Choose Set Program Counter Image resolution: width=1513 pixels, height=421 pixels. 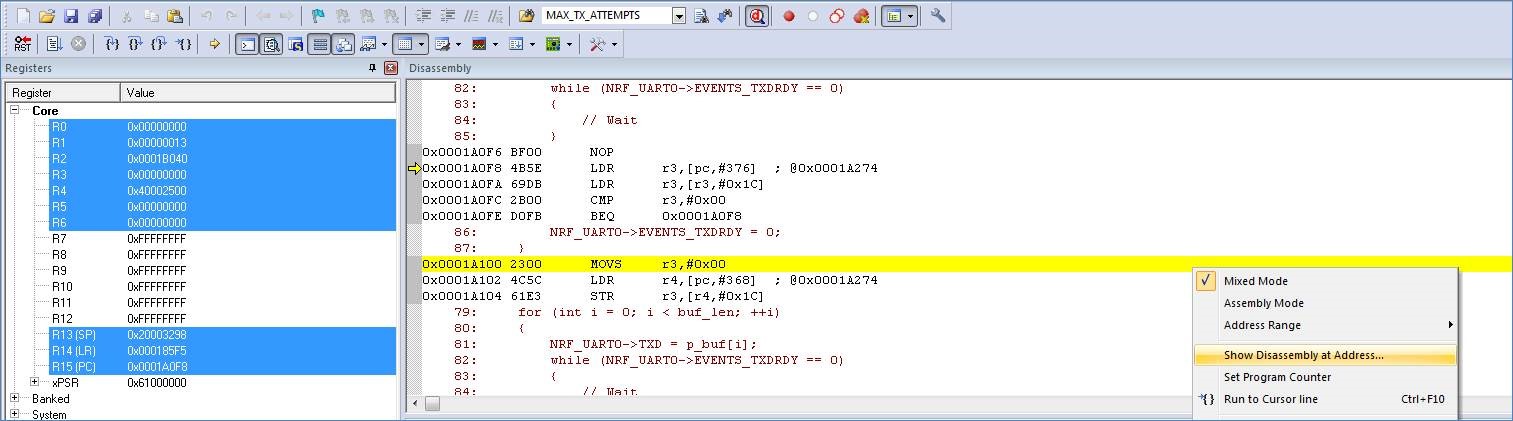1325,377
